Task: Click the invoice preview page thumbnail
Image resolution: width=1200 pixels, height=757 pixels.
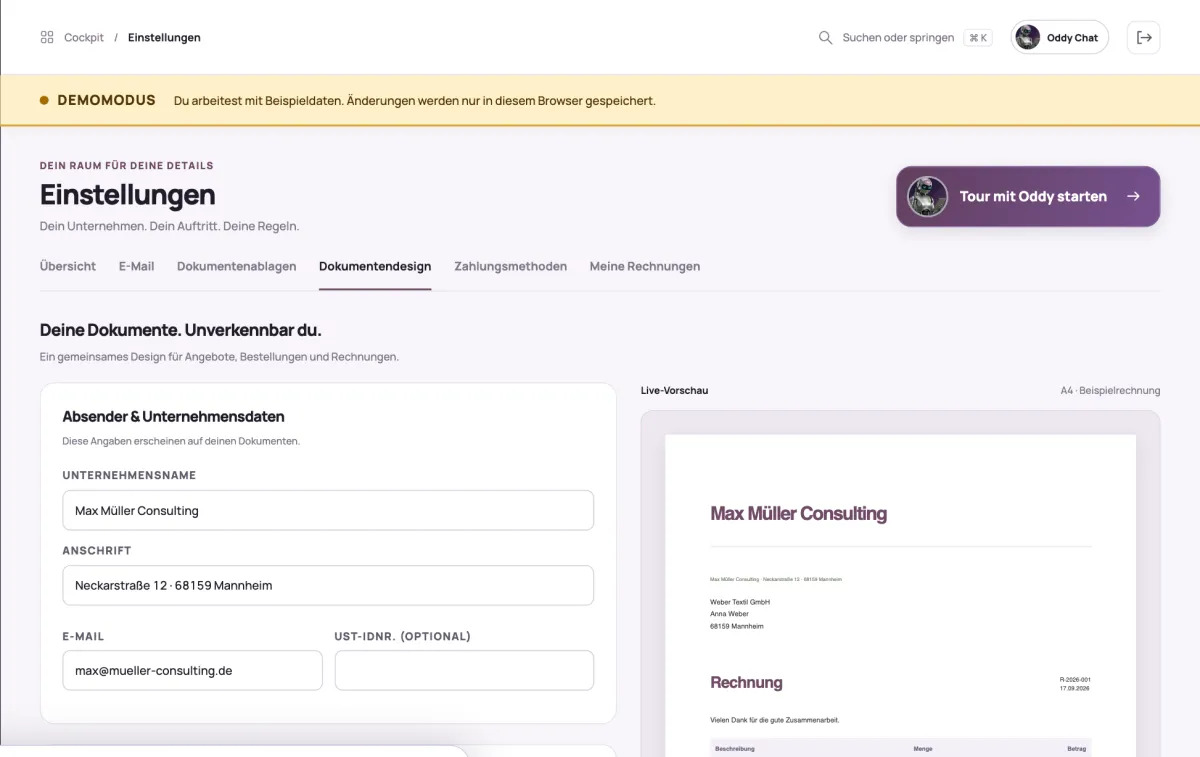Action: click(900, 595)
